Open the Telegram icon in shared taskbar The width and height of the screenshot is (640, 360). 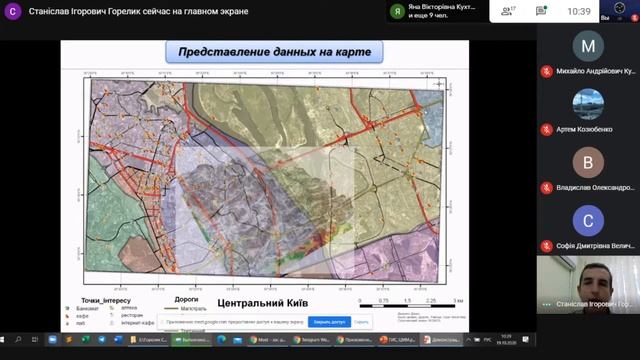click(x=102, y=340)
